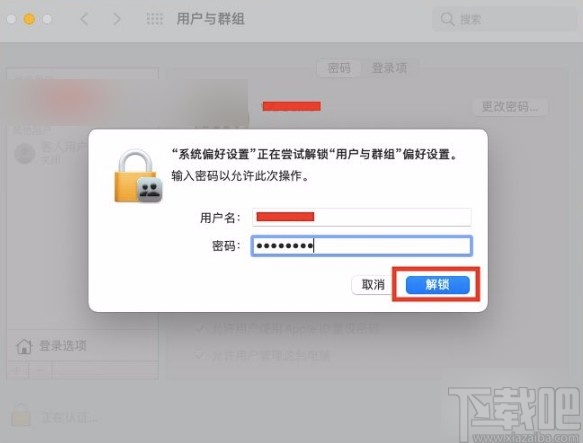Toggle allow user to administer checkbox

point(200,356)
